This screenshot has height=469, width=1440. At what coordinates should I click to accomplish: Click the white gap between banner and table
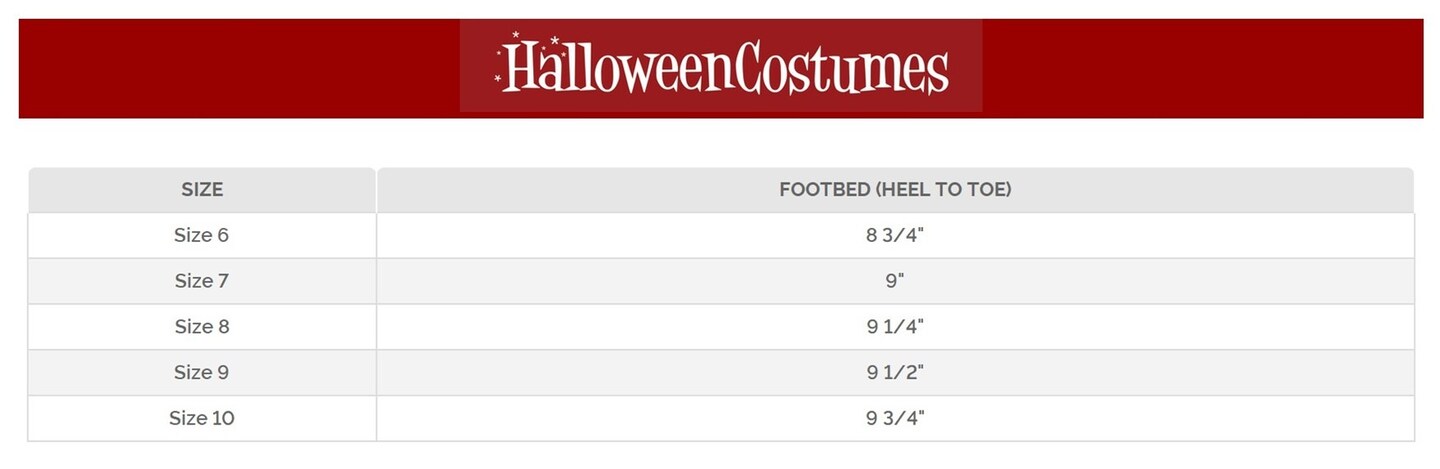tap(720, 142)
